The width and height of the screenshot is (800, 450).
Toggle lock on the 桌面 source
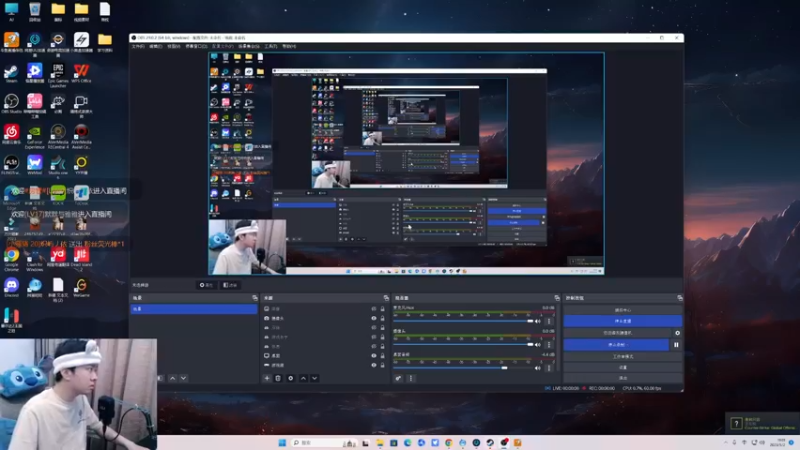382,356
